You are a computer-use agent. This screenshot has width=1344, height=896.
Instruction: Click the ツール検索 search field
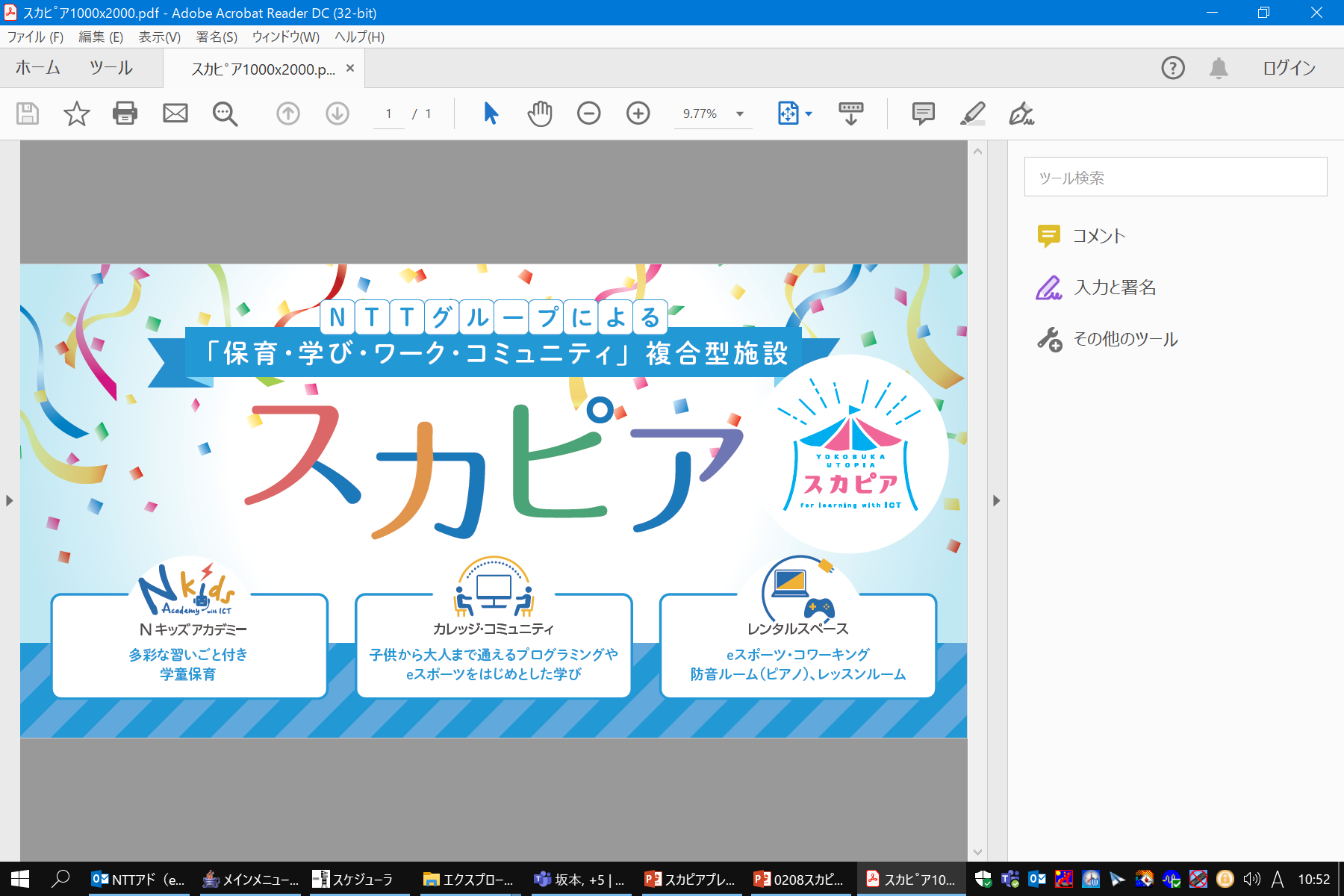click(1175, 177)
